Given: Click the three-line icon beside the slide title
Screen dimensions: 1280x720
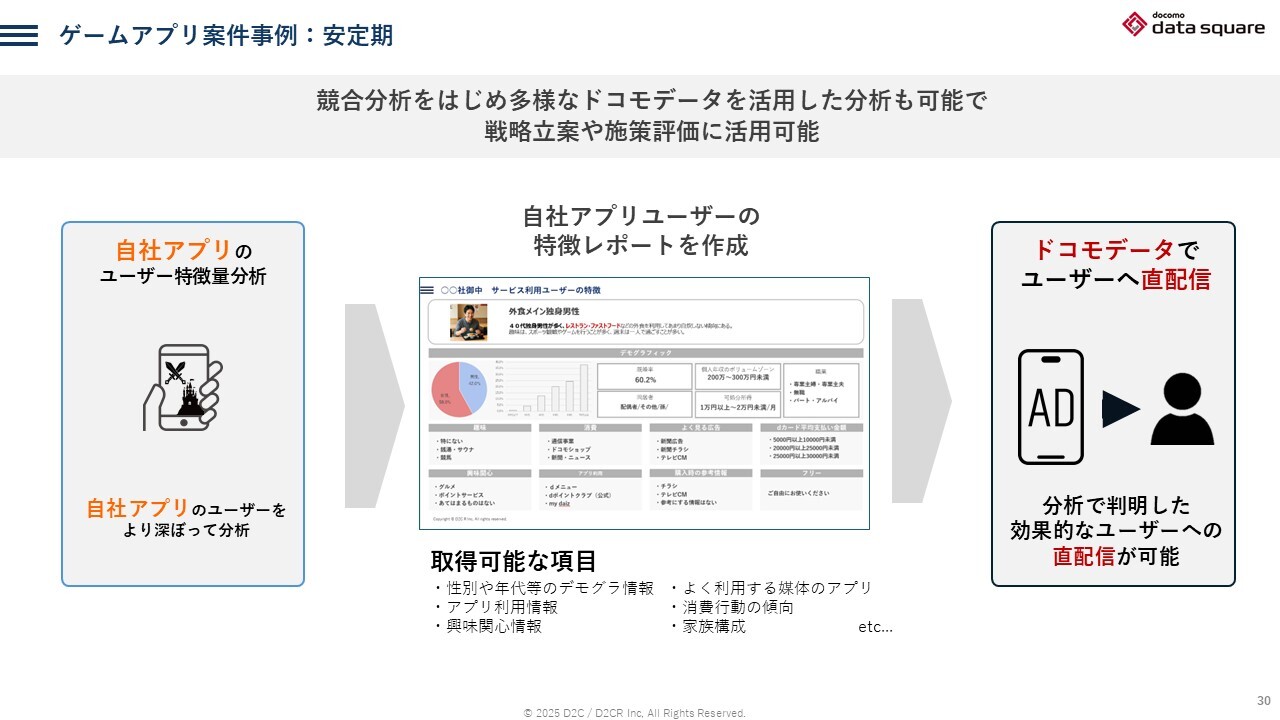Looking at the screenshot, I should (19, 36).
